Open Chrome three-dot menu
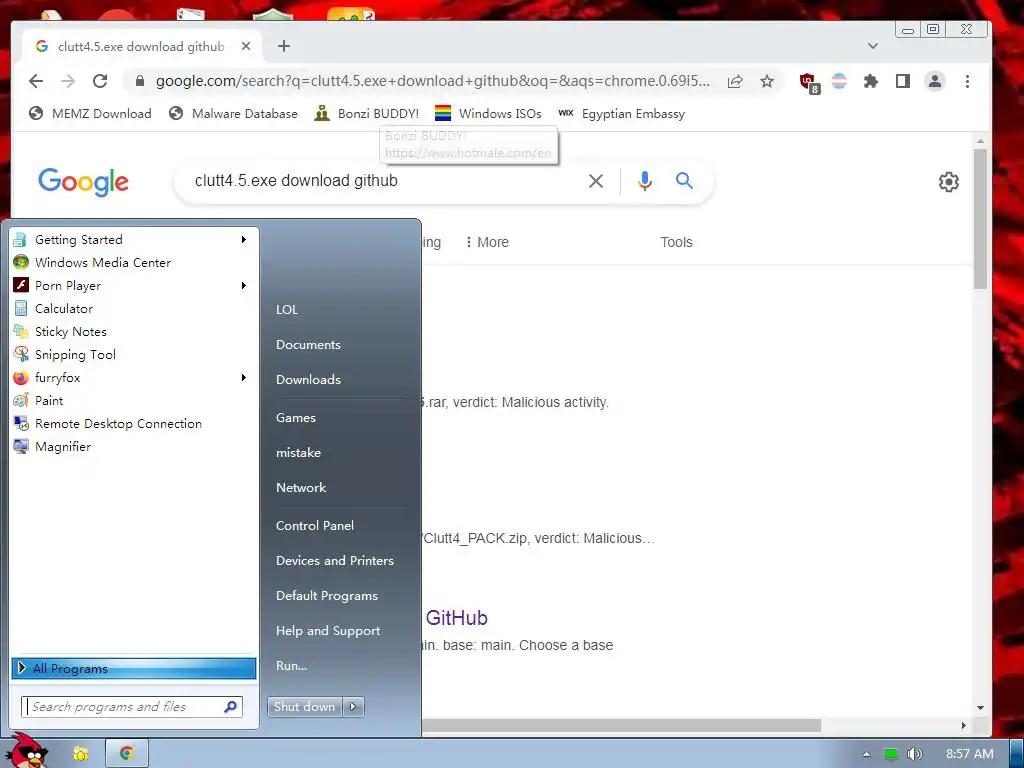The width and height of the screenshot is (1024, 768). pos(967,81)
